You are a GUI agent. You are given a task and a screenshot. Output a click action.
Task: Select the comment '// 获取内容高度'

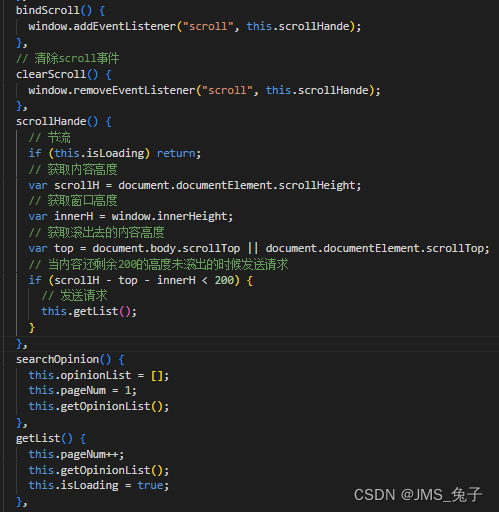[x=73, y=169]
